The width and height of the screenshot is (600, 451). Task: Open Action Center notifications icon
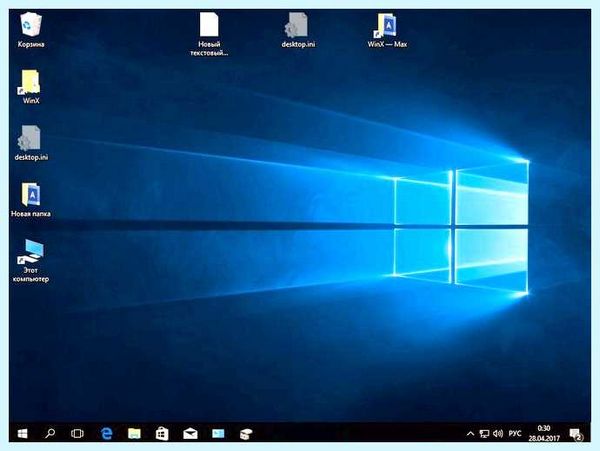pos(576,434)
